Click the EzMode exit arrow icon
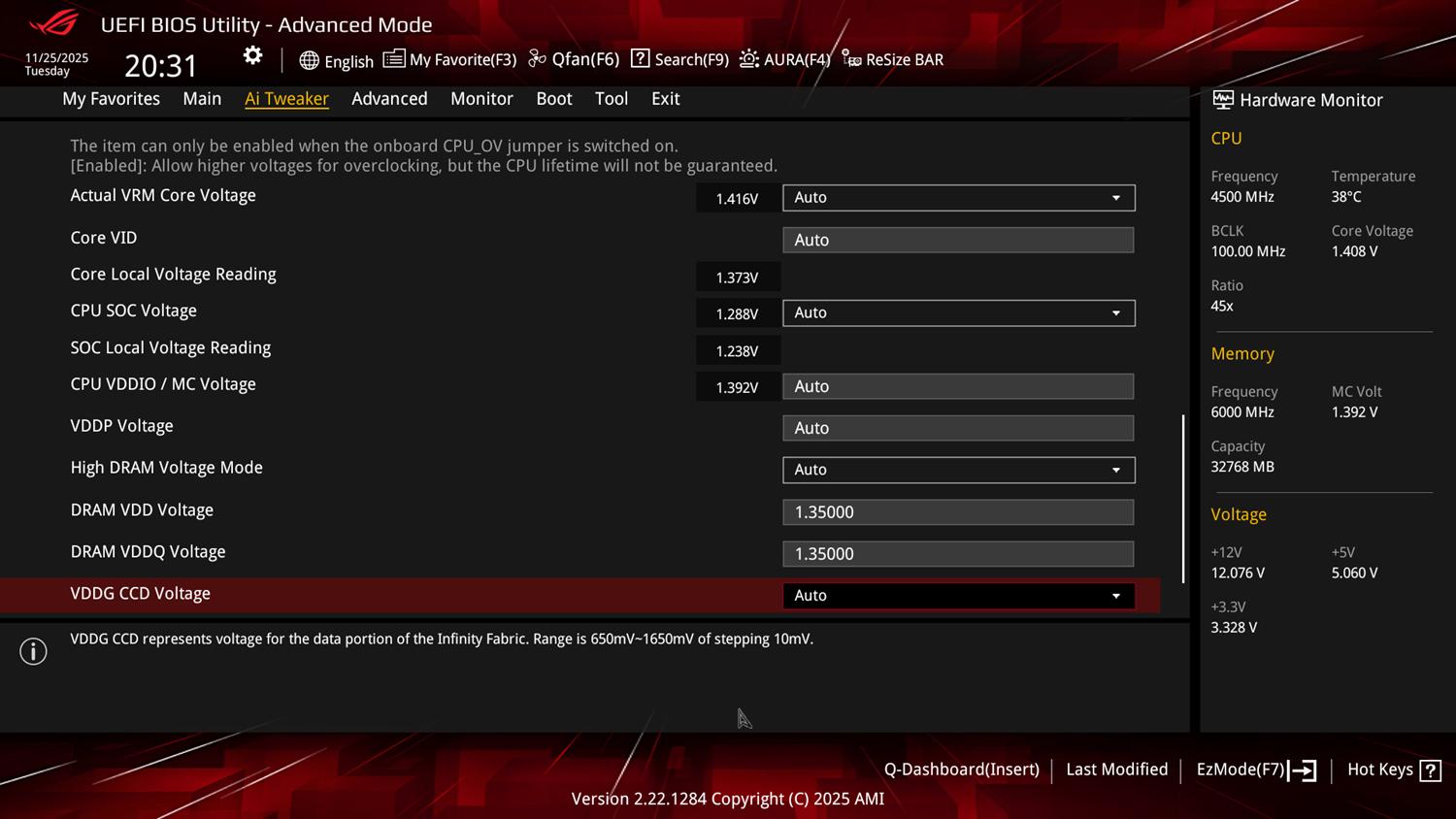The height and width of the screenshot is (819, 1456). pos(1303,770)
